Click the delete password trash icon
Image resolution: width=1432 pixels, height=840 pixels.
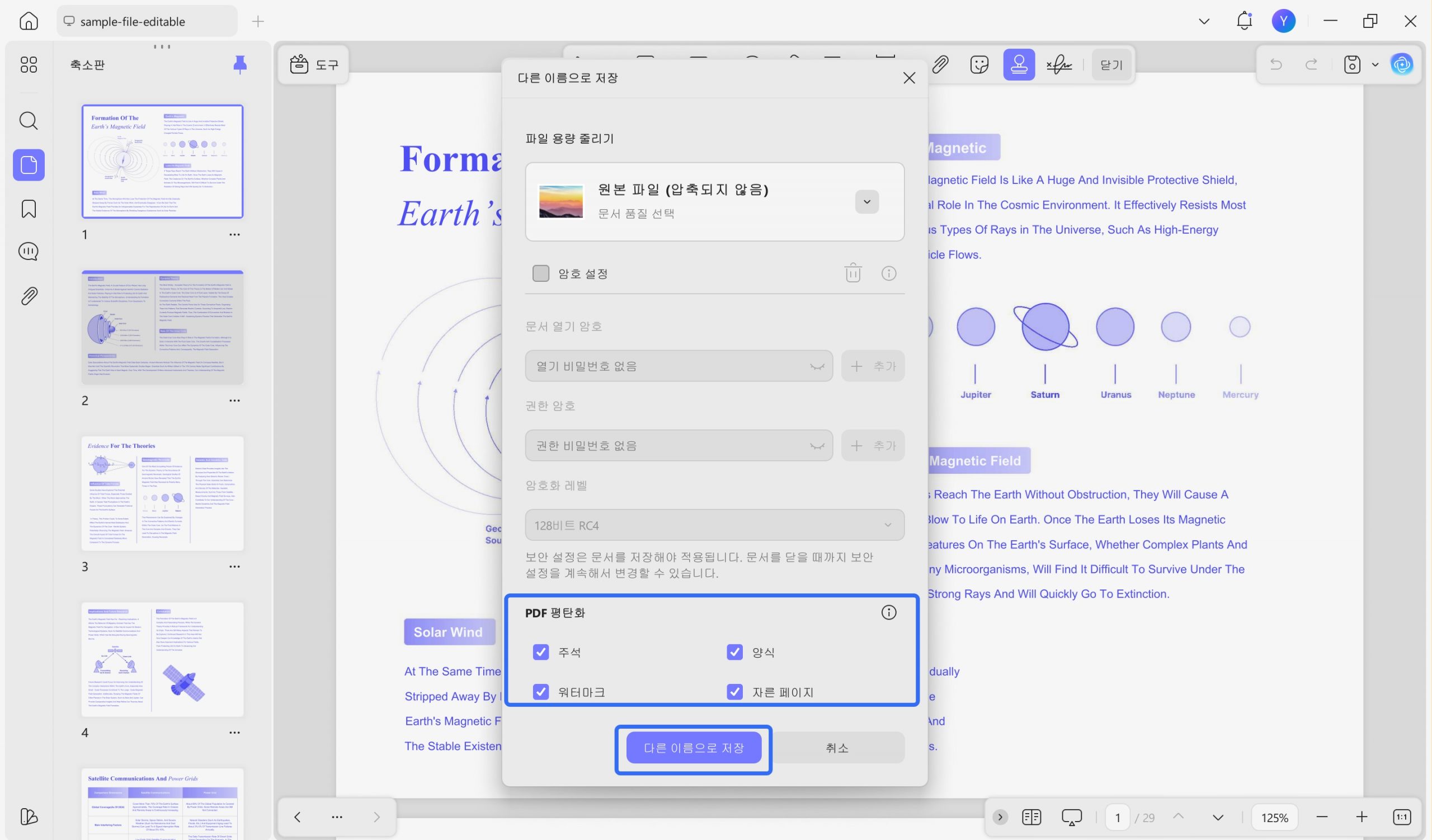pos(852,273)
